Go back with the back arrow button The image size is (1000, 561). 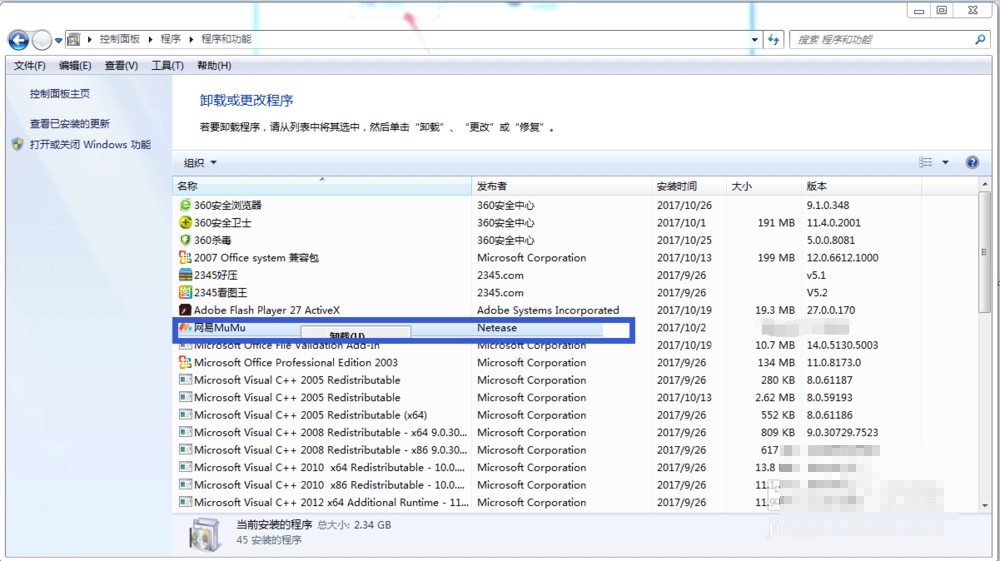pos(18,40)
